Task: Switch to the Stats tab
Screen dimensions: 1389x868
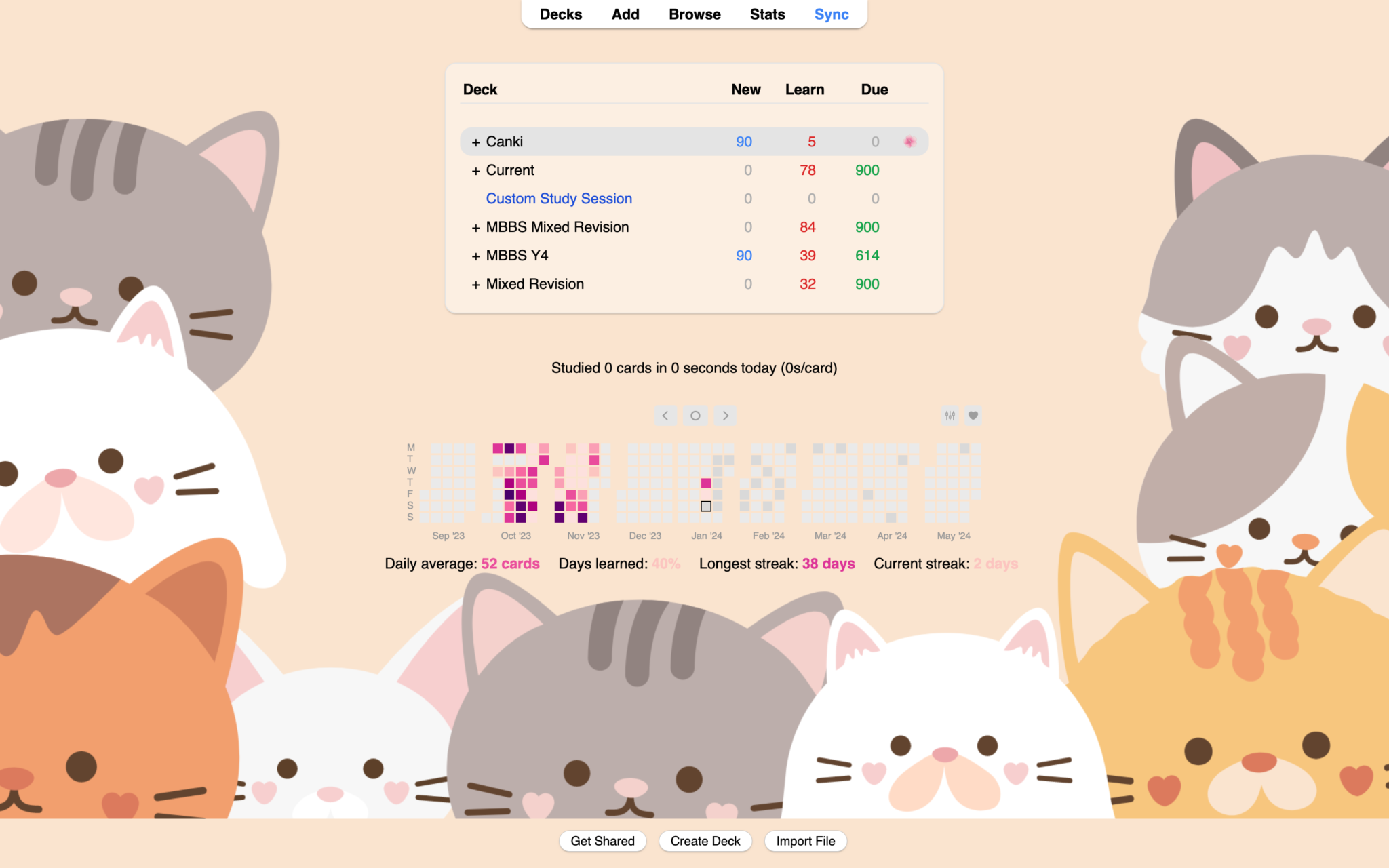Action: tap(766, 14)
